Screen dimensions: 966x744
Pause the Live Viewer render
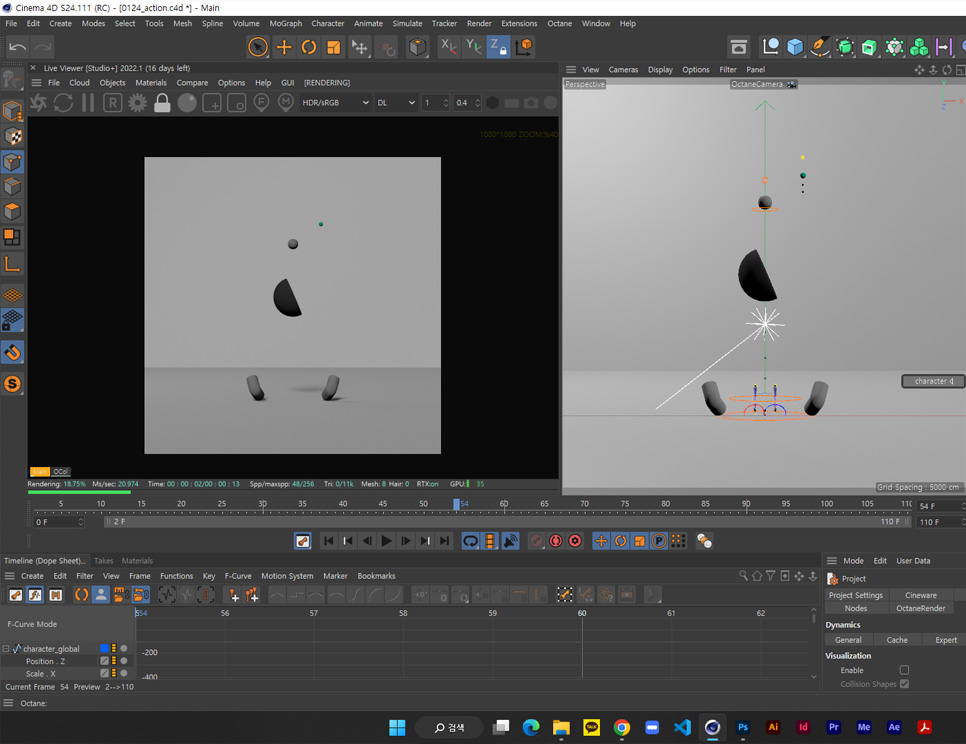click(88, 103)
